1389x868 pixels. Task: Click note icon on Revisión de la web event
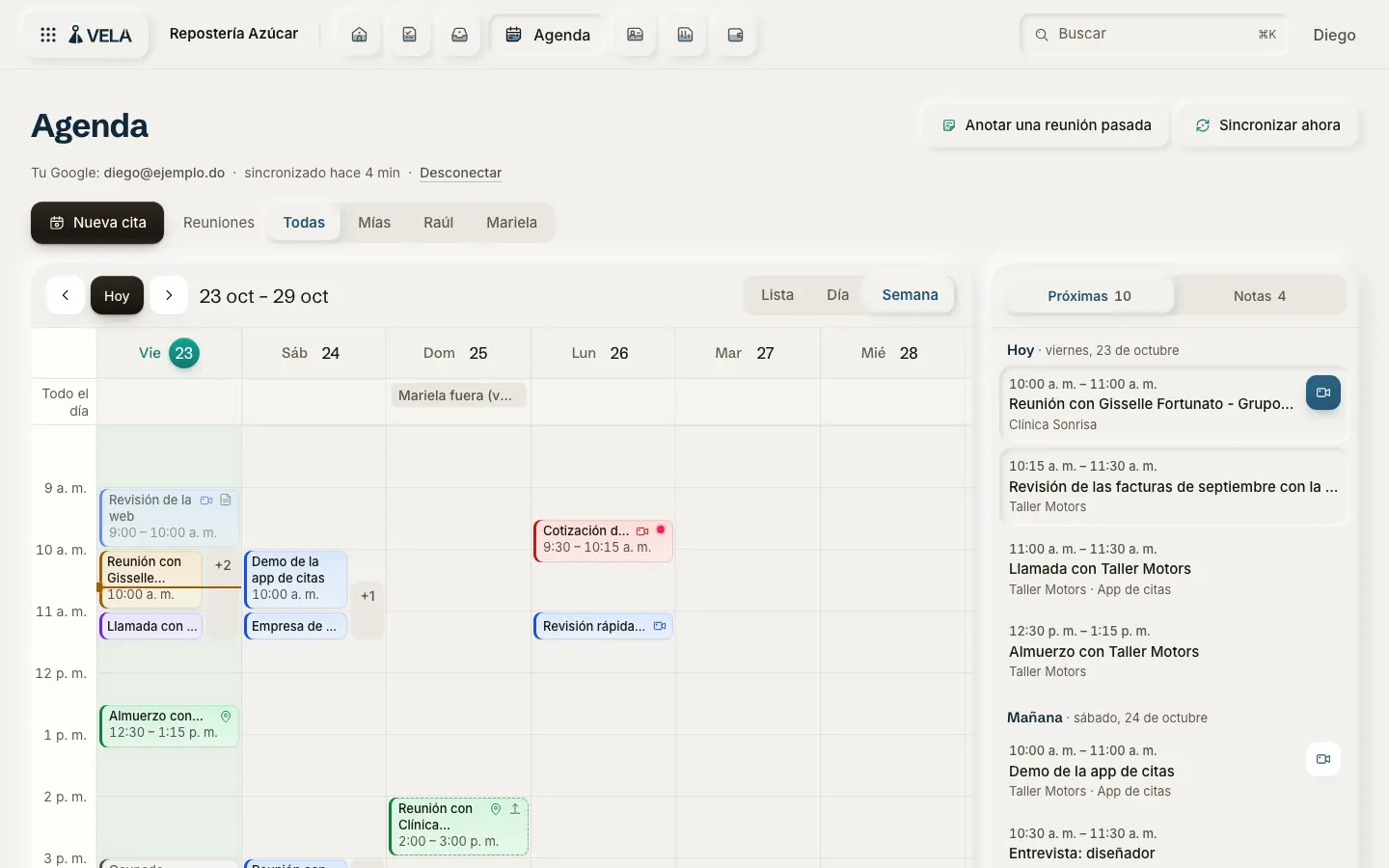pyautogui.click(x=226, y=501)
